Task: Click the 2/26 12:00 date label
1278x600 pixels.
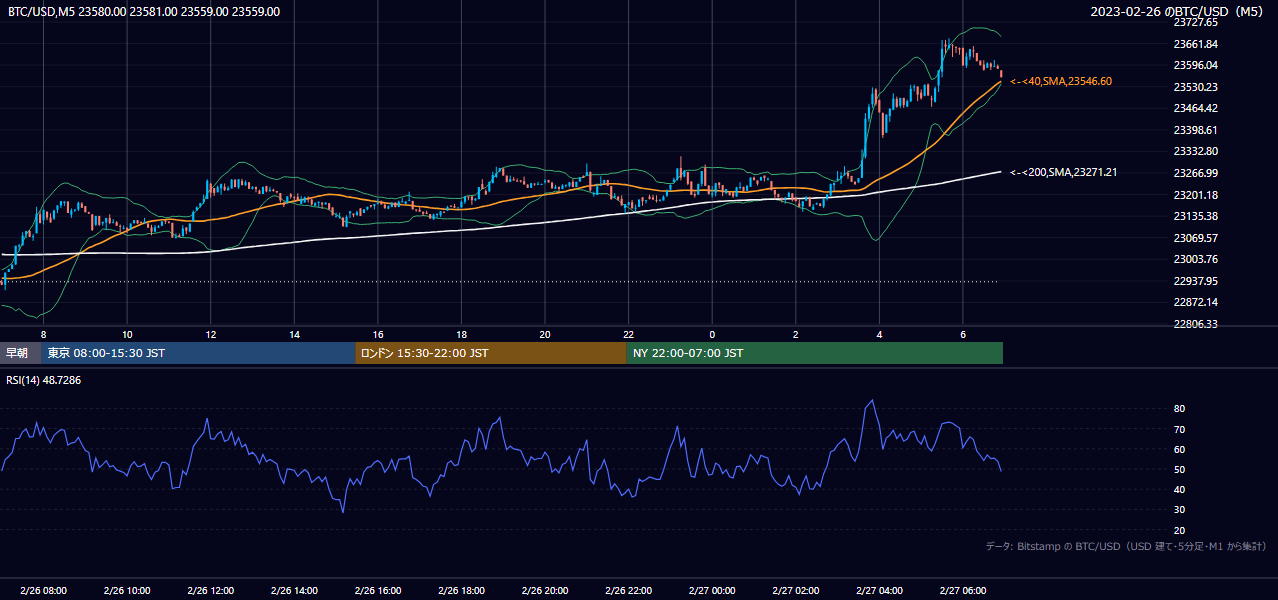Action: coord(210,591)
